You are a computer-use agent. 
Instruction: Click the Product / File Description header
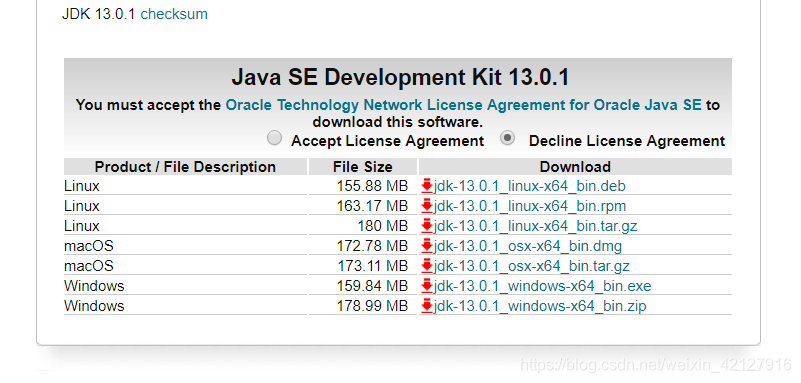[x=185, y=167]
